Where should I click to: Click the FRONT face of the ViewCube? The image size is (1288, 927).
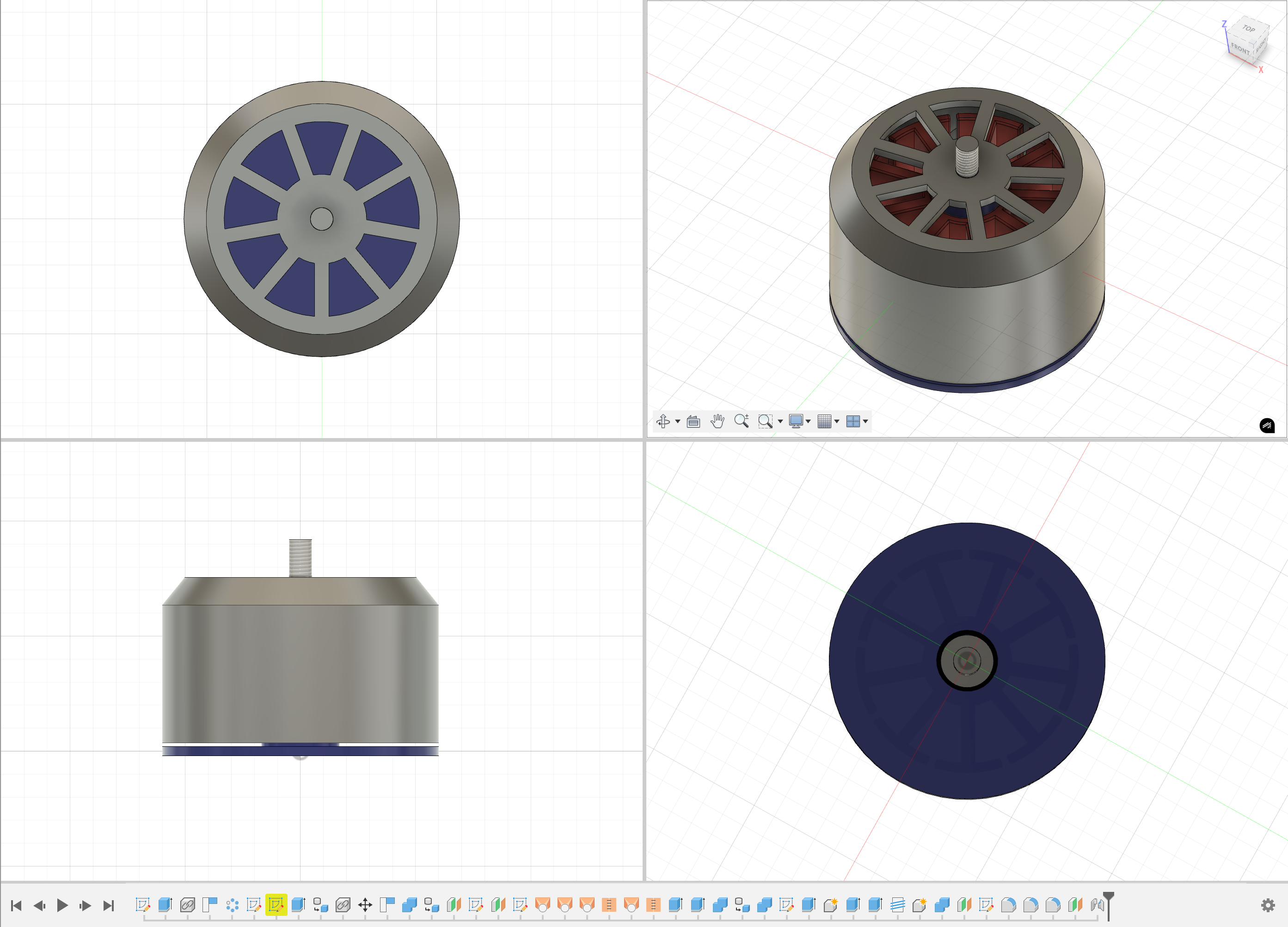(x=1240, y=49)
